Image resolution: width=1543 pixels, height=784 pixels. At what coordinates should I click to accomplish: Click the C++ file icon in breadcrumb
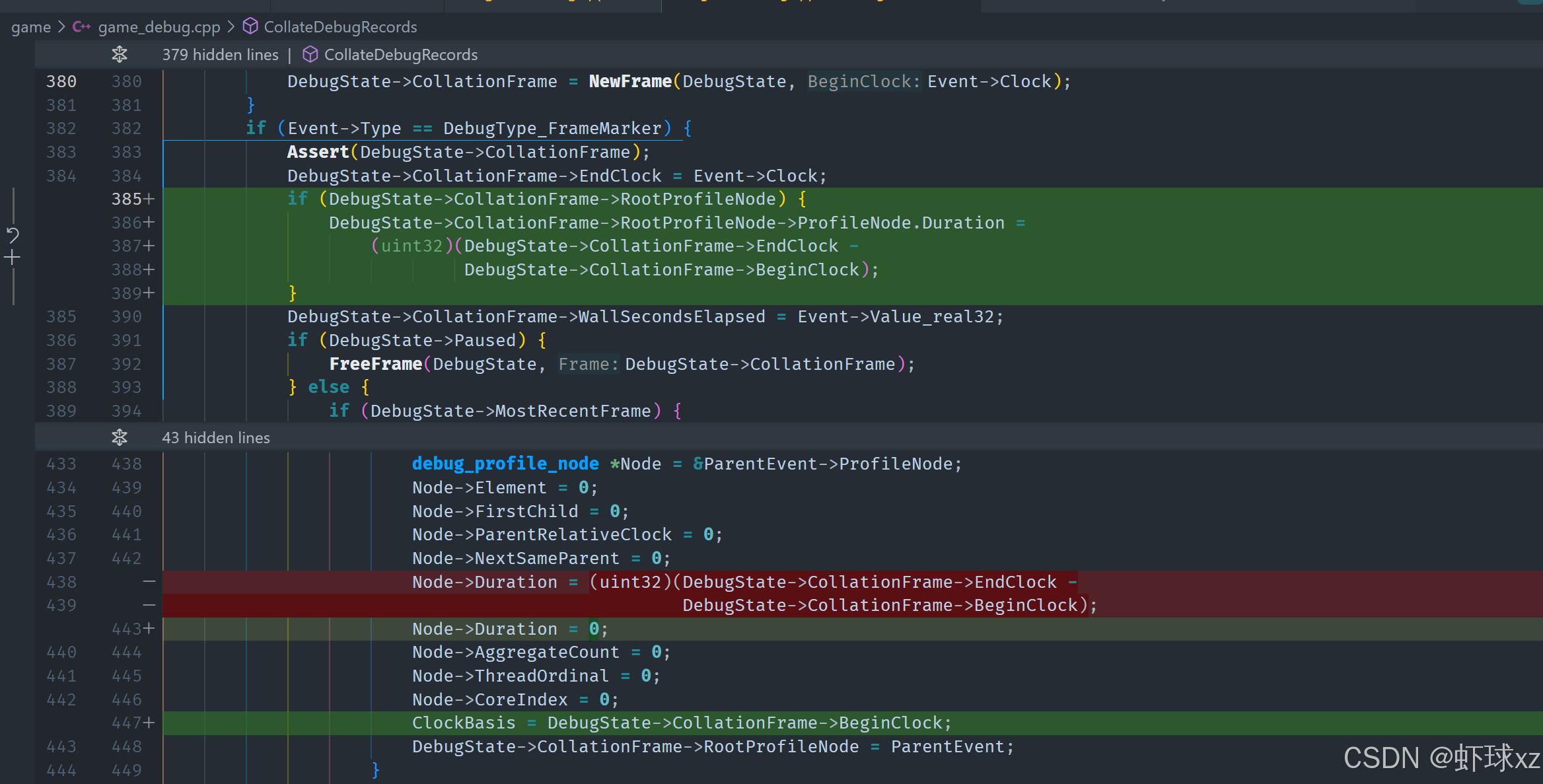82,26
